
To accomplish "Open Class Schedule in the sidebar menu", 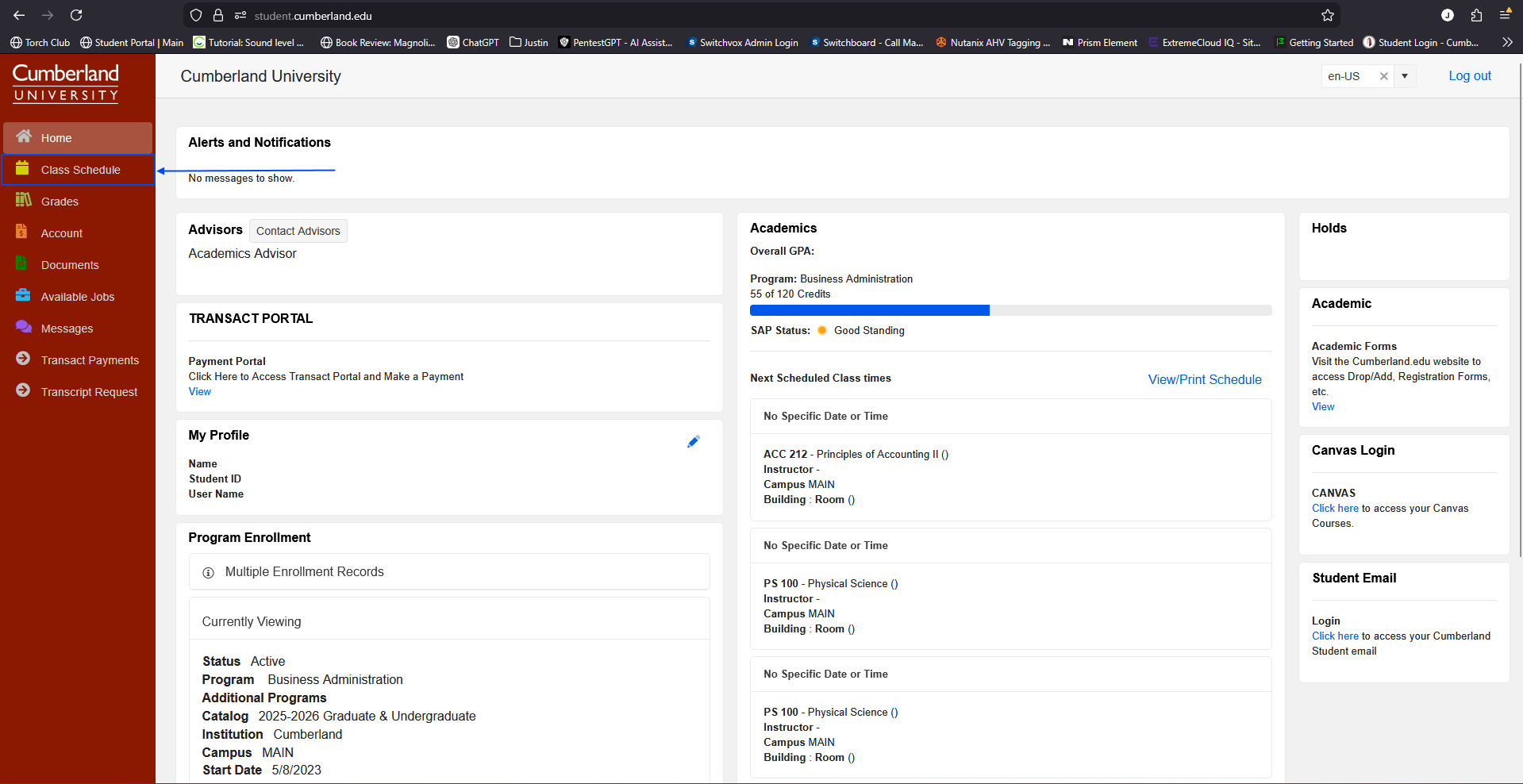I will [x=78, y=170].
